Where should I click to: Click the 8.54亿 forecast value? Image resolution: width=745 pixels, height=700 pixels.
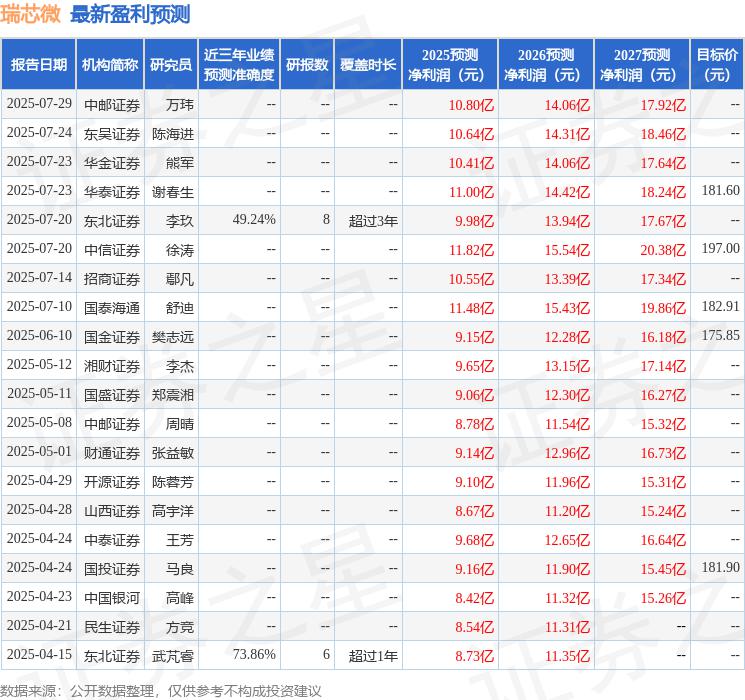tap(474, 627)
